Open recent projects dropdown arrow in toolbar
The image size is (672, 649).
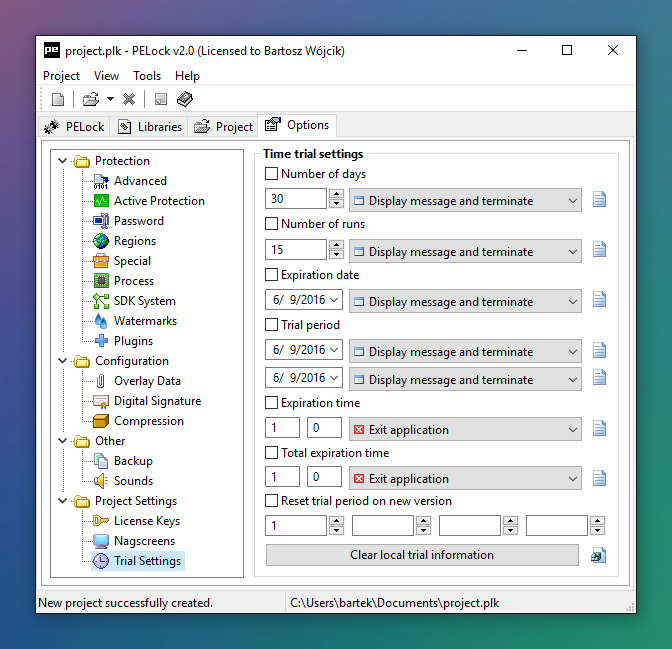click(x=110, y=99)
